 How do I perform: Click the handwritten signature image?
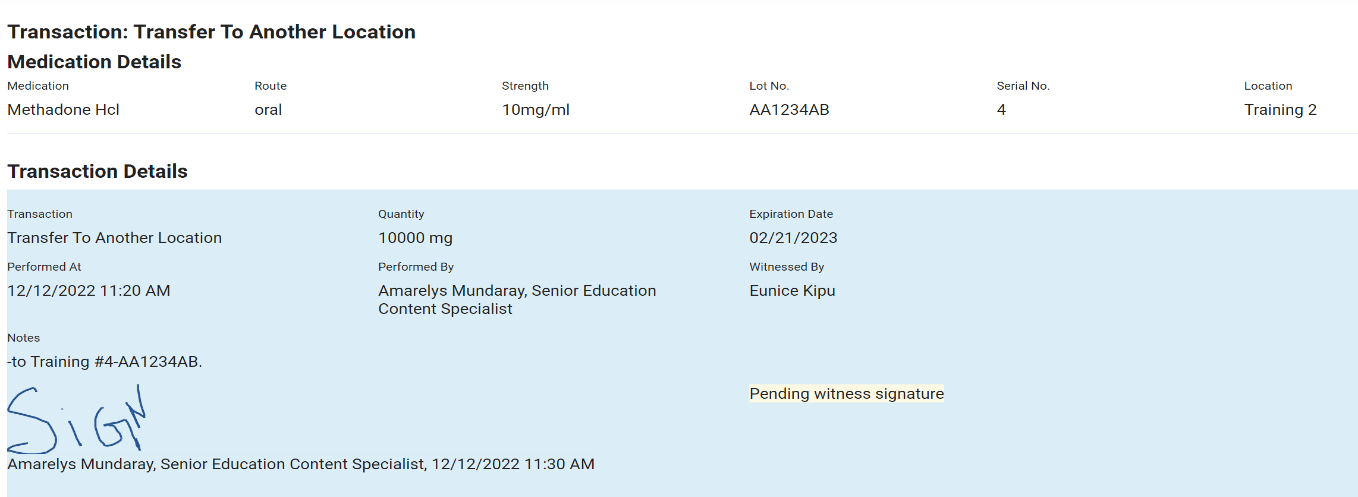pyautogui.click(x=78, y=418)
